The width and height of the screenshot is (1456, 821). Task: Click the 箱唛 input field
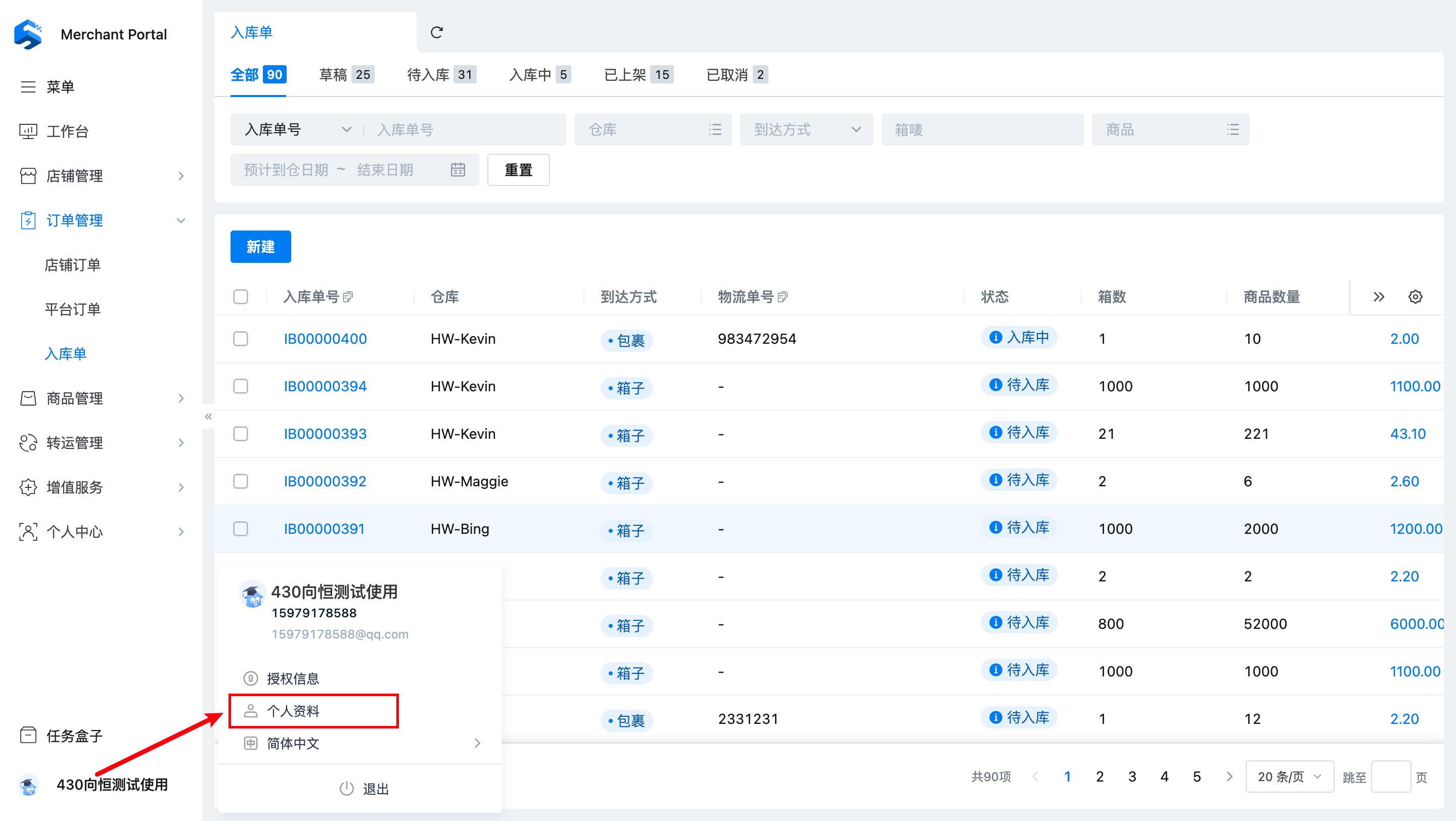[x=982, y=129]
